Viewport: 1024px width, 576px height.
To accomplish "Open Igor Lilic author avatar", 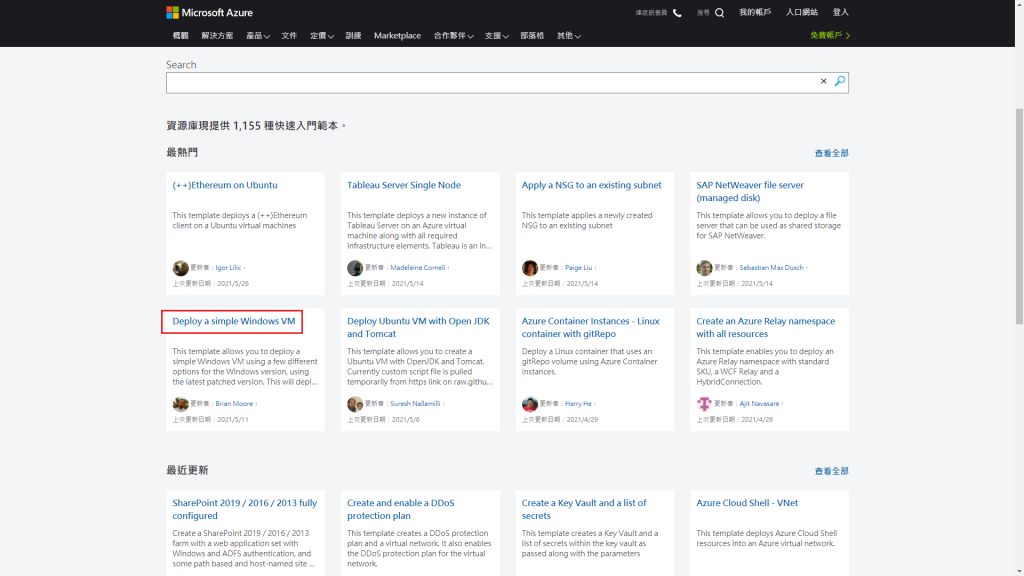I will tap(180, 268).
